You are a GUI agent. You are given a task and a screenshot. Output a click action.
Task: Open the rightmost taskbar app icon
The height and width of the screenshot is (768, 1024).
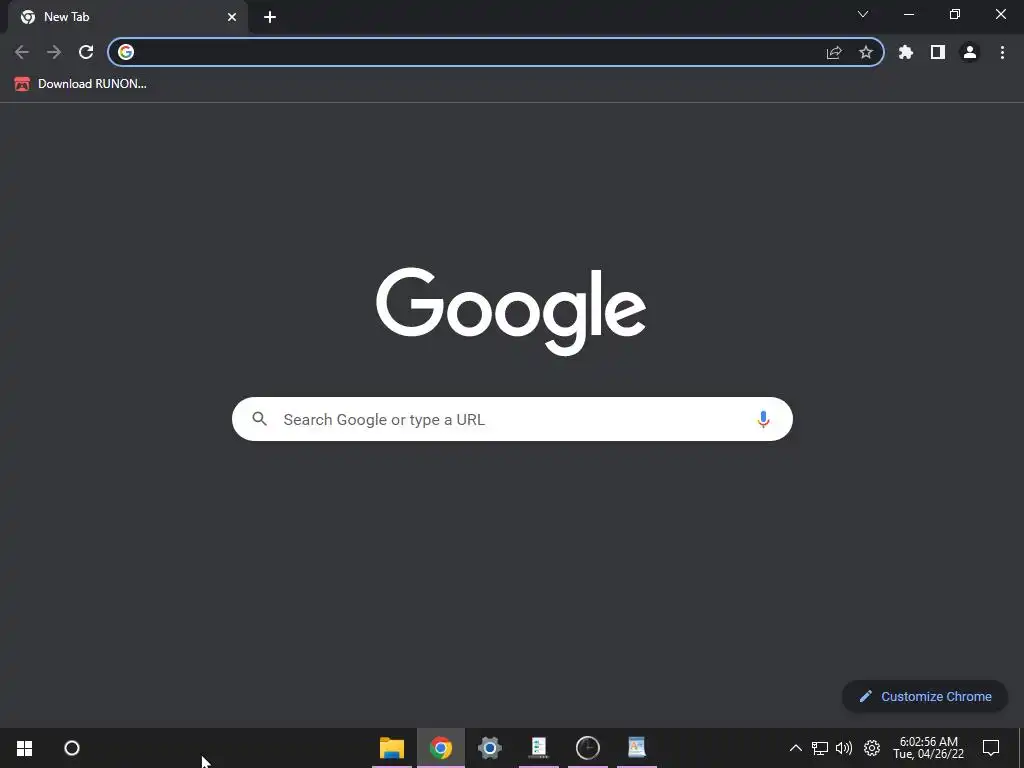pos(637,747)
